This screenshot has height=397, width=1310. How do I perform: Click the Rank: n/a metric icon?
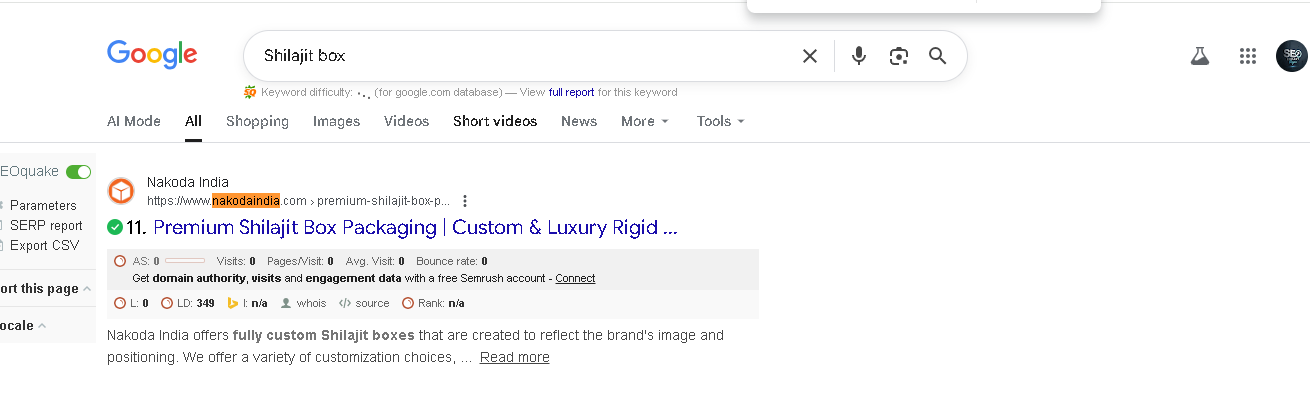[x=408, y=303]
